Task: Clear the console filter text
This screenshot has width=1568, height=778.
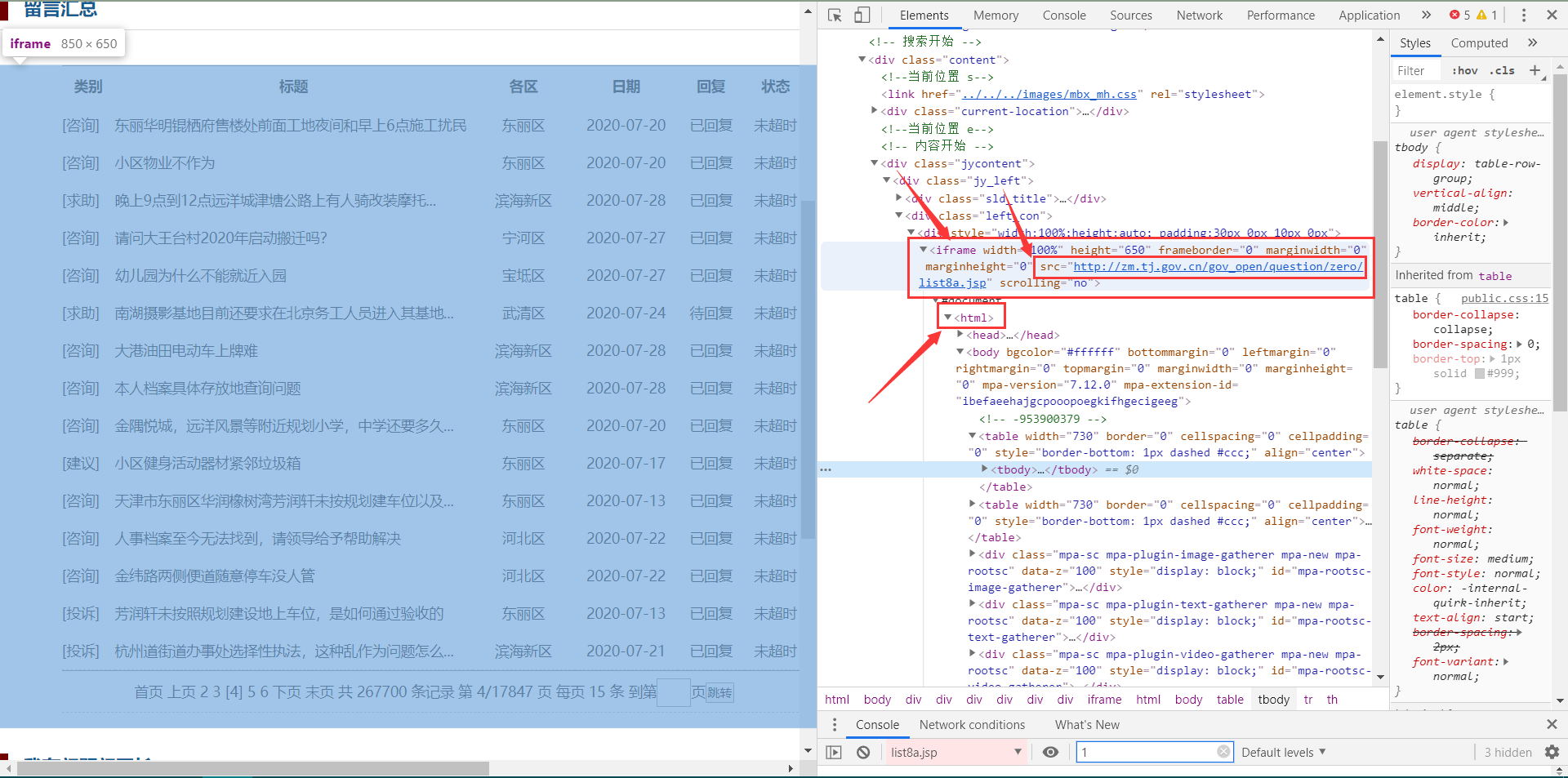Action: (x=1223, y=752)
